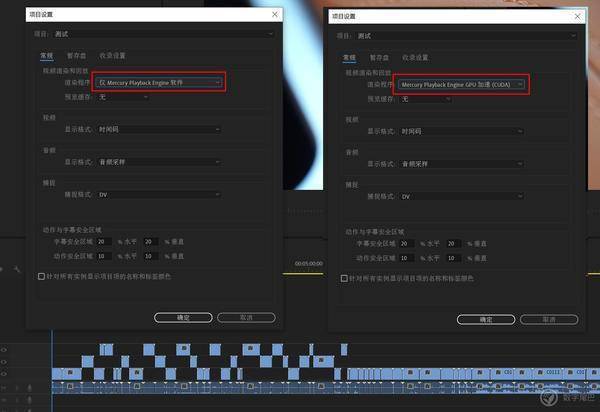
Task: Select the C0113 clip in the timeline
Action: 550,372
